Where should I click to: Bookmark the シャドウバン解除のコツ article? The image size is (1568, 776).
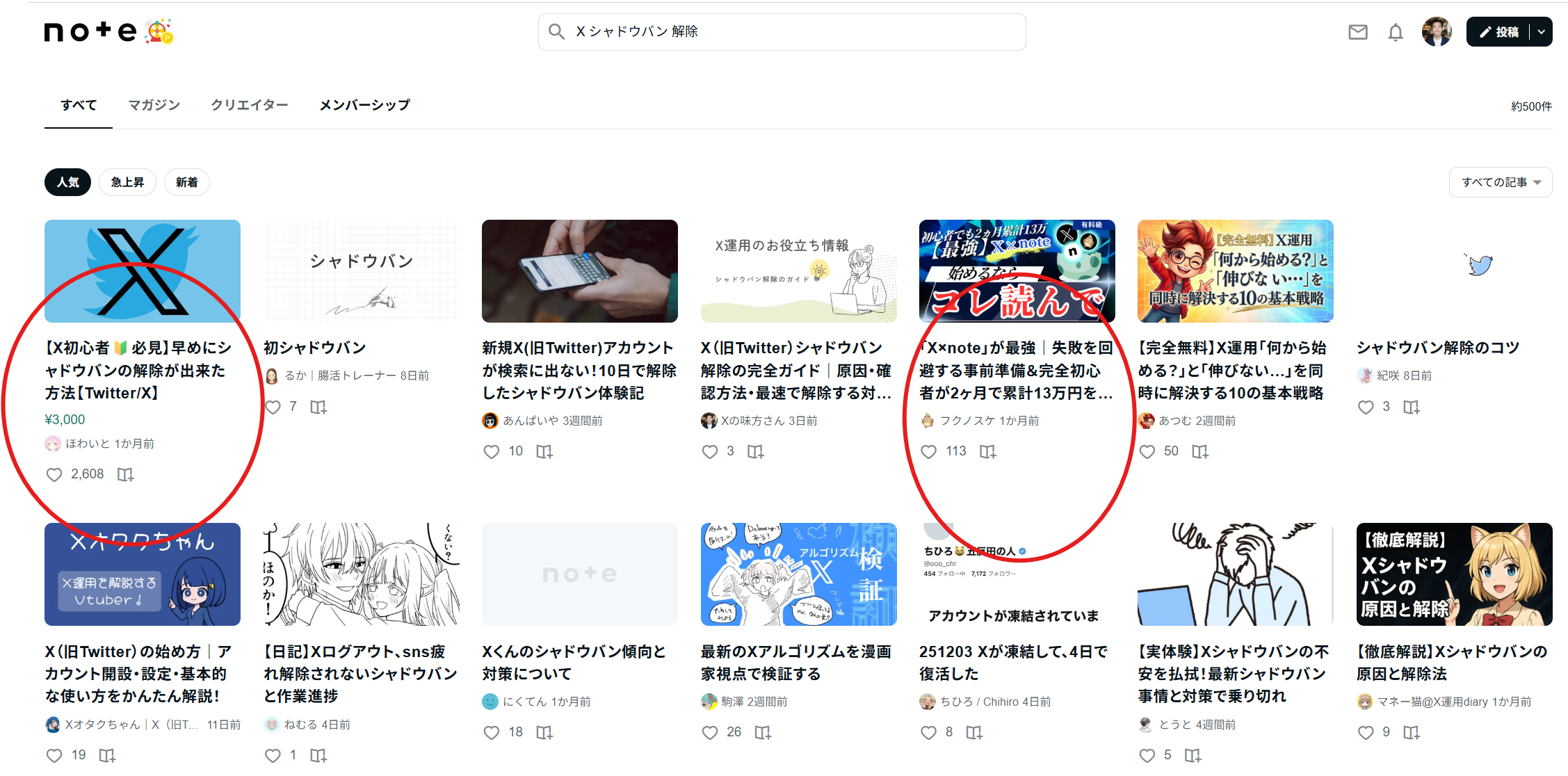coord(1411,407)
